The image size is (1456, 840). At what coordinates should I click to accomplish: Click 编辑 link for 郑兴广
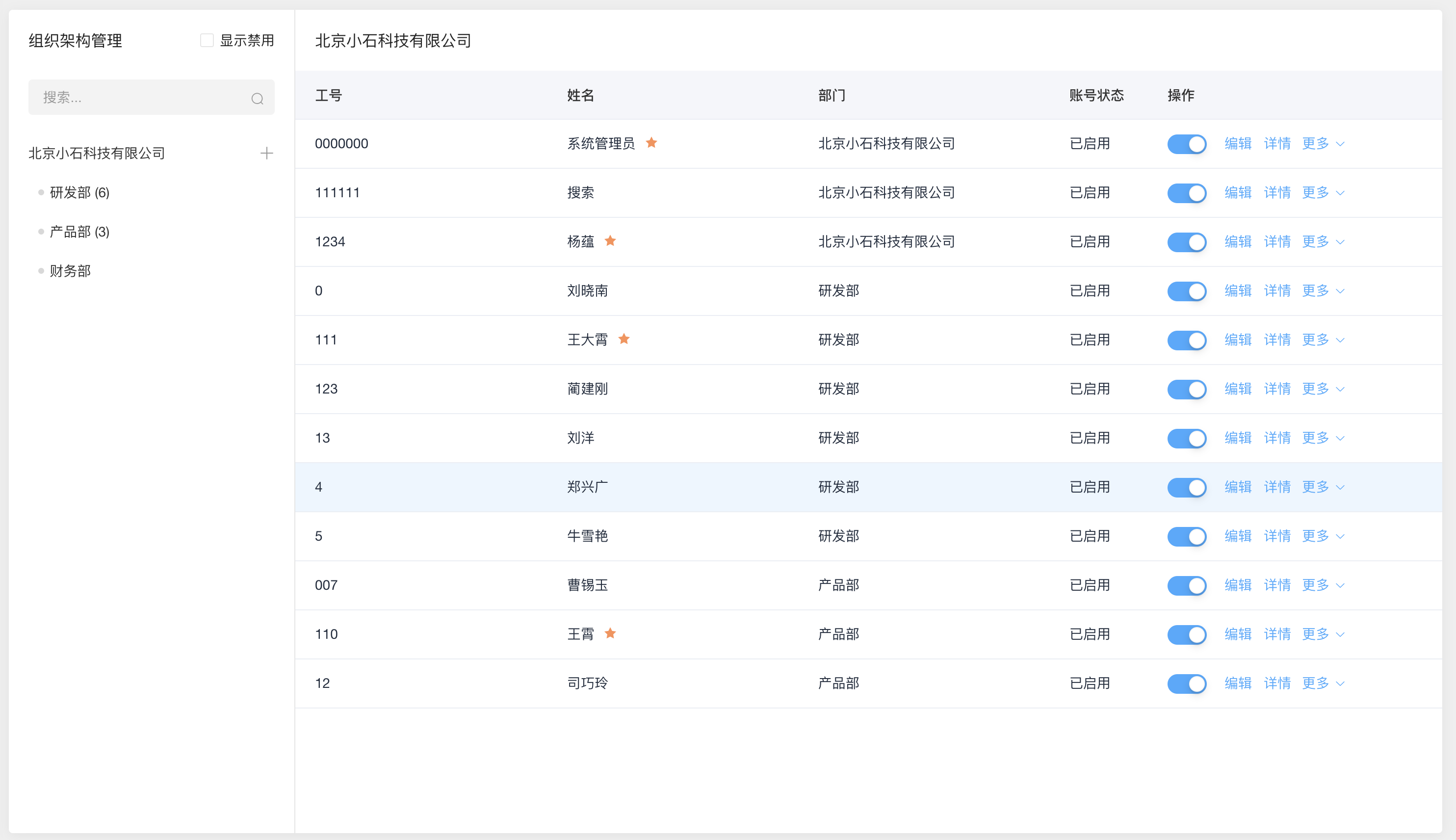coord(1238,487)
